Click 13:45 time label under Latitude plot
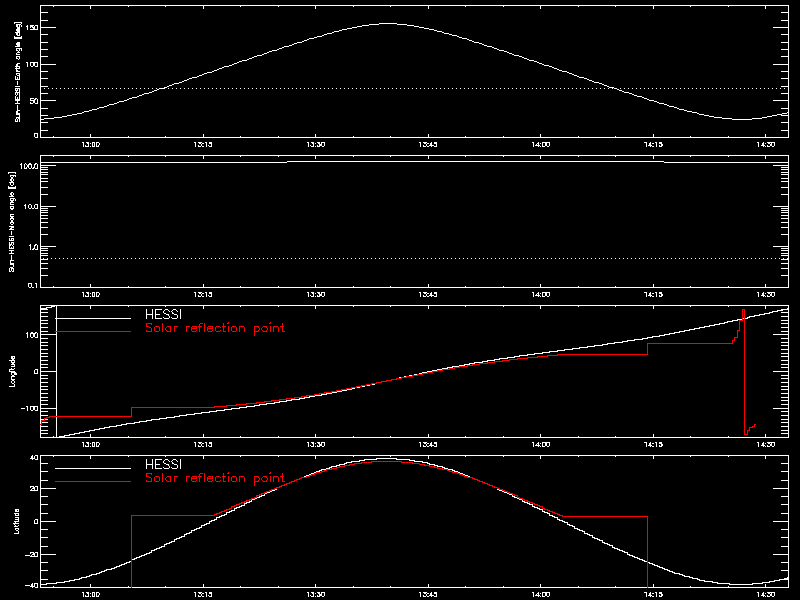800x600 pixels. click(428, 594)
